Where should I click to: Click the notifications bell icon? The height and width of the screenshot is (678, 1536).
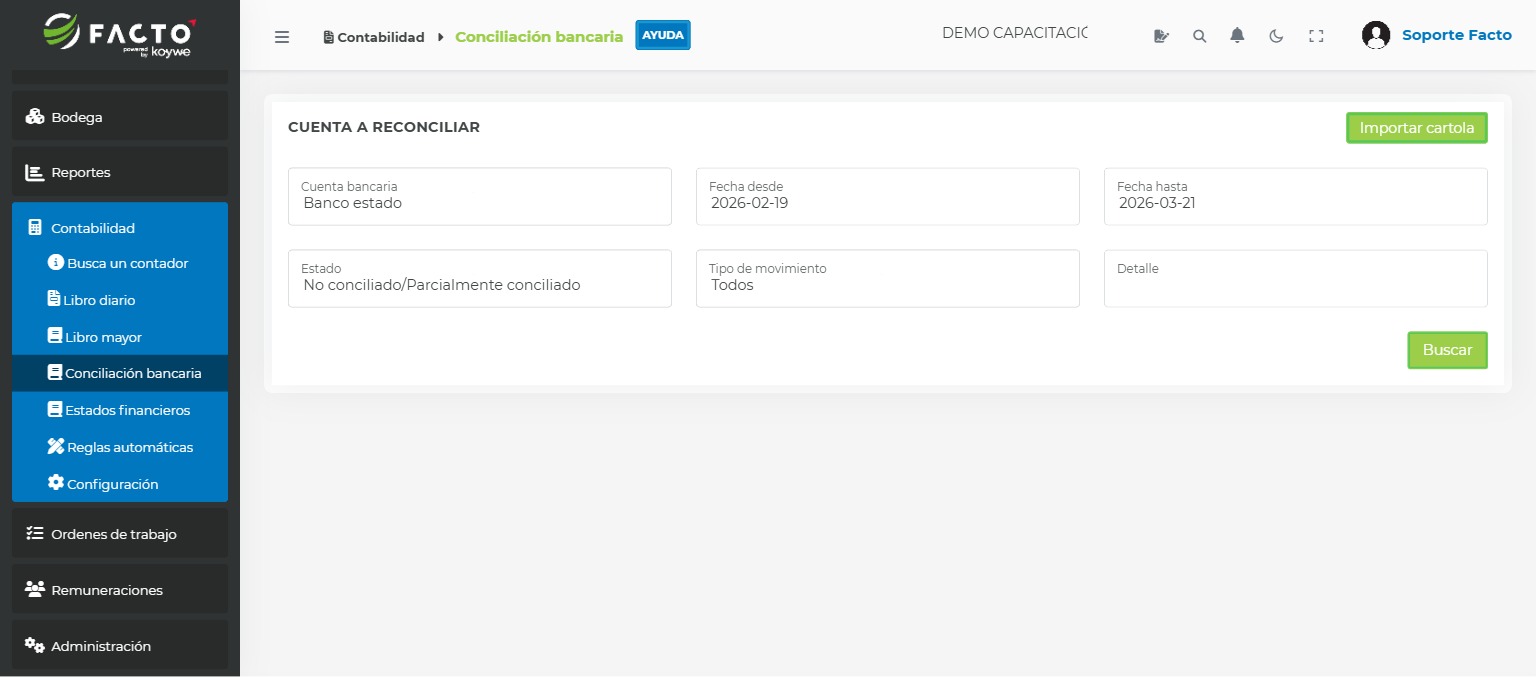[1237, 34]
